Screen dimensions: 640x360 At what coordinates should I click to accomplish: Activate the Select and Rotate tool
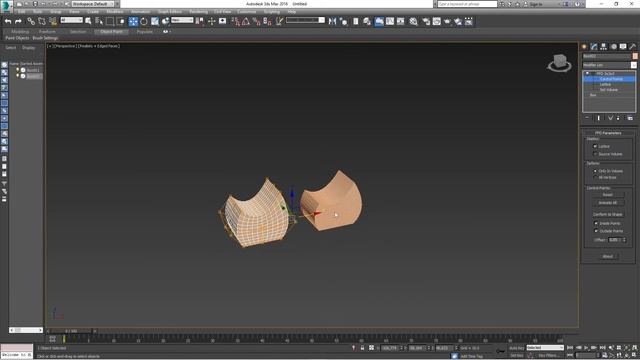144,21
